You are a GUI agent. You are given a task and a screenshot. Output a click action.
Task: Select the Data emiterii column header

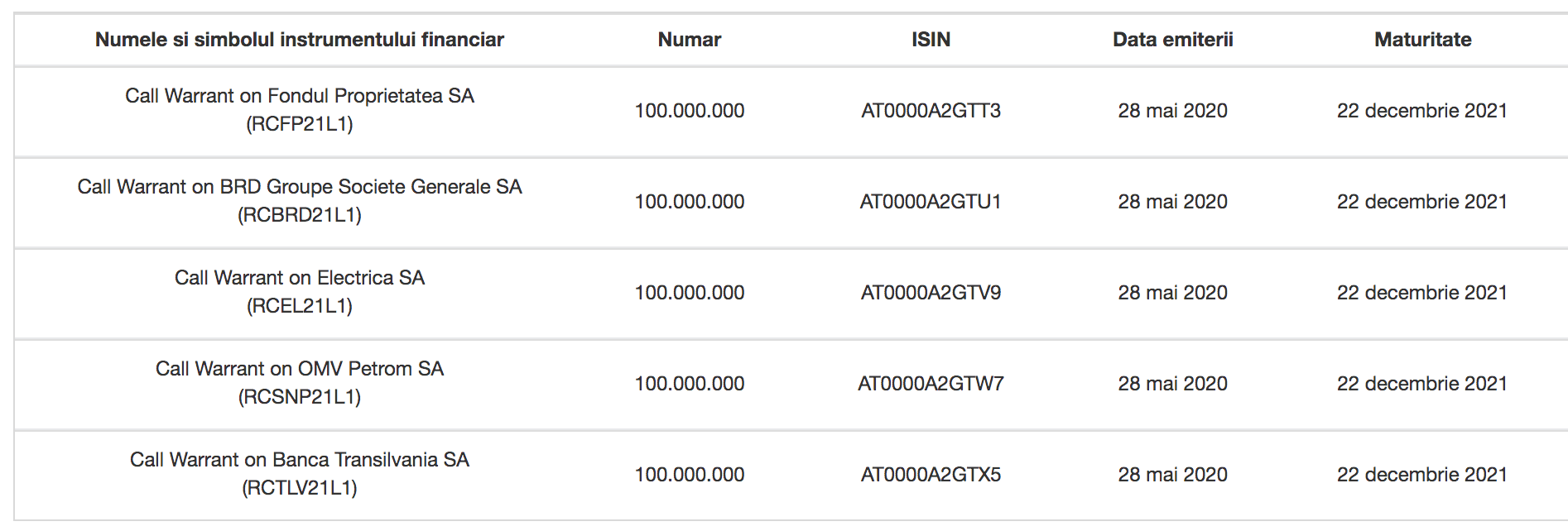click(1173, 40)
